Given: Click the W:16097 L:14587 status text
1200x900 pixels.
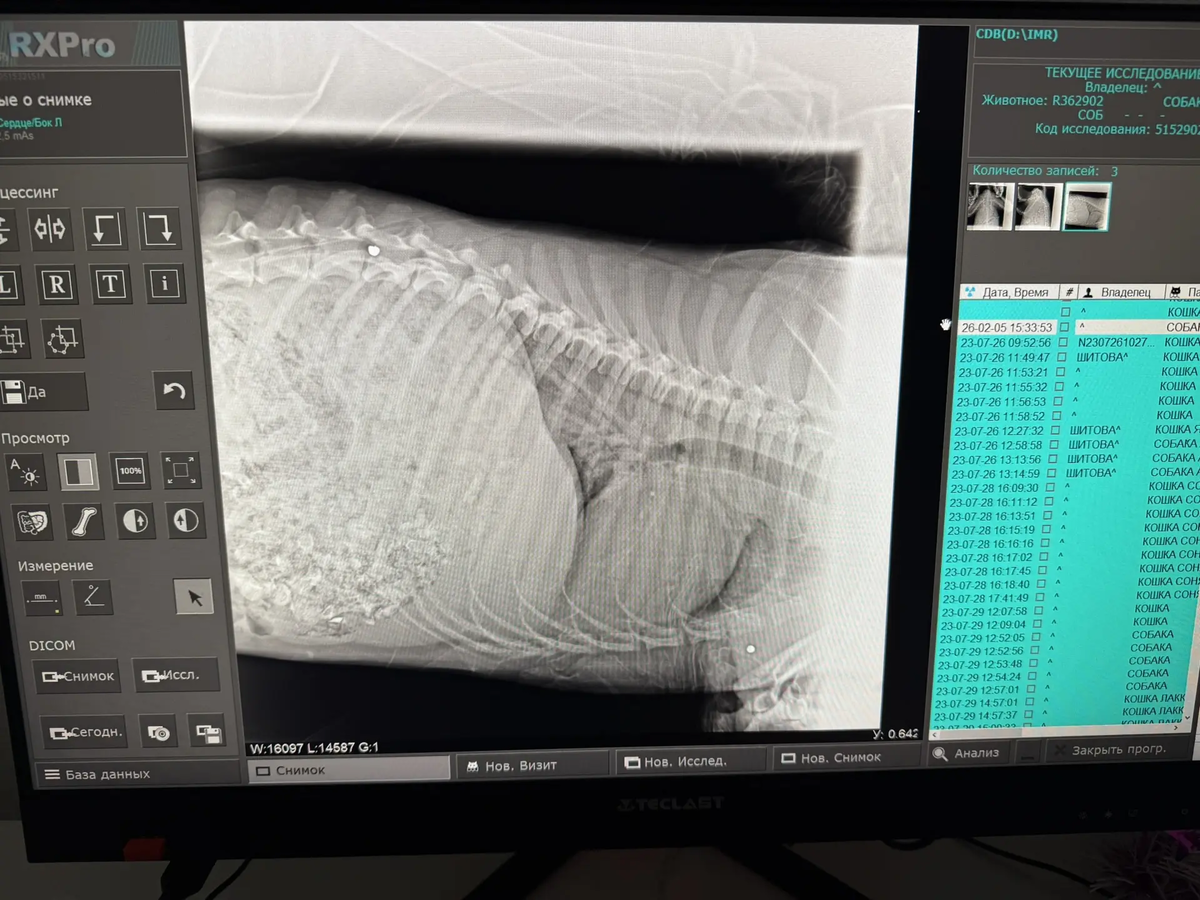Looking at the screenshot, I should pos(314,747).
